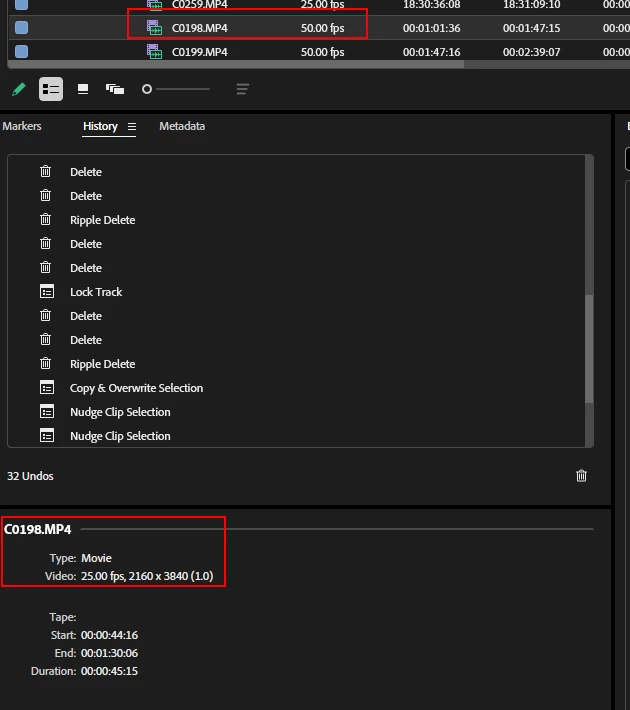Click the Duration 00:00:45:15 value
This screenshot has width=630, height=710.
click(109, 671)
